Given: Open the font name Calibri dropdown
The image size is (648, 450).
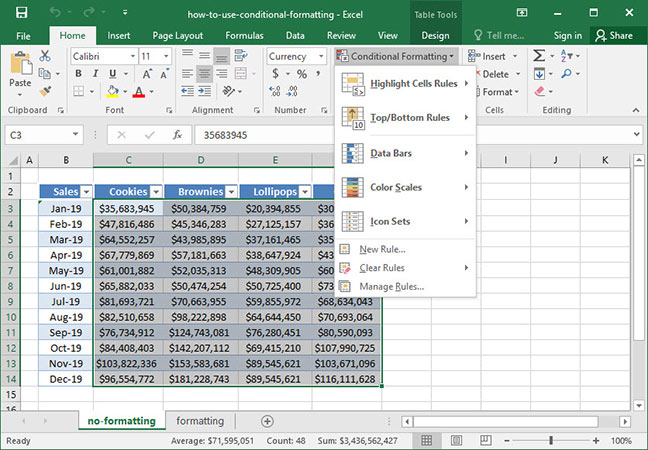Looking at the screenshot, I should coord(133,56).
